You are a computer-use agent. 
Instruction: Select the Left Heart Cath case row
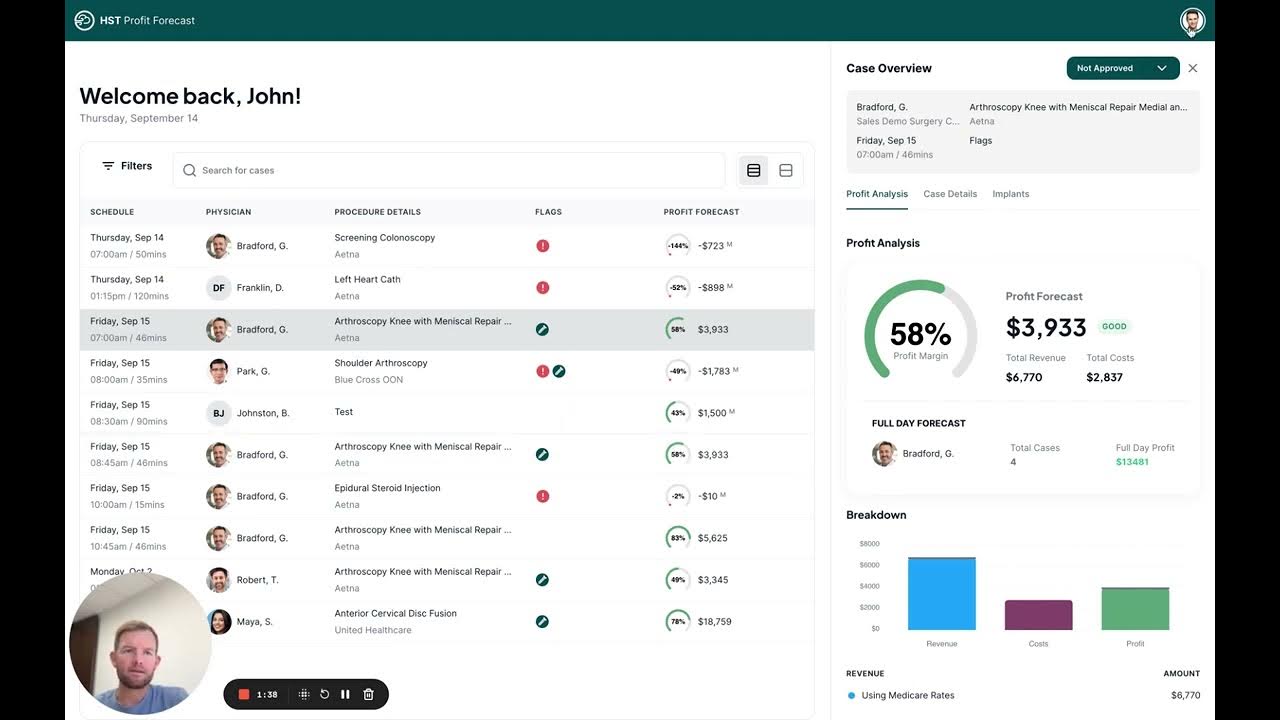447,288
